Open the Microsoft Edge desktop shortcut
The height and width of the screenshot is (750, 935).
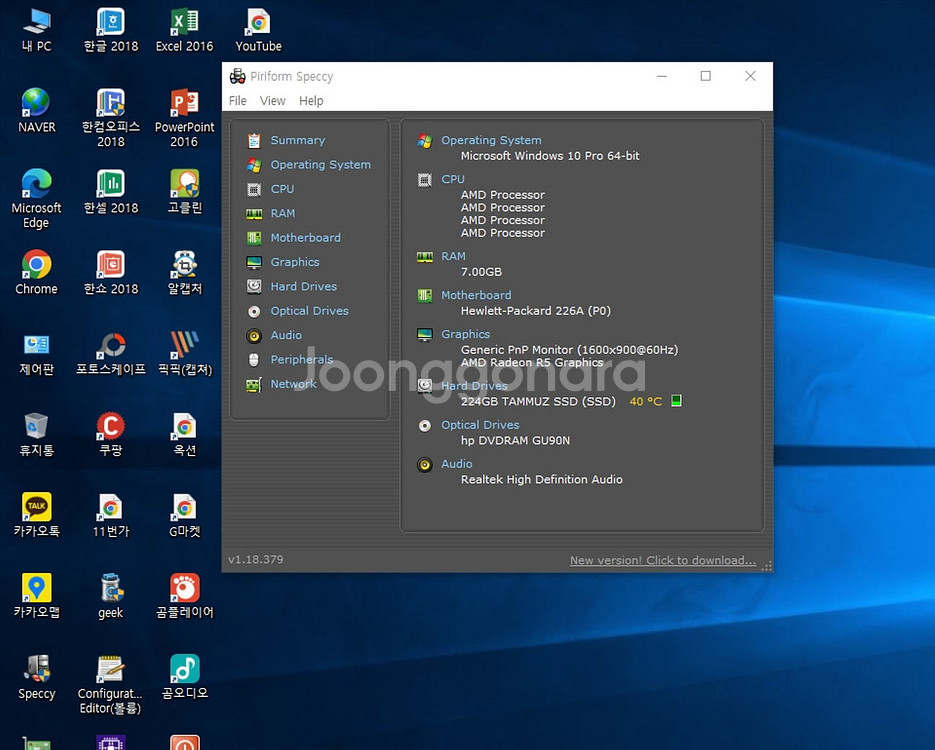tap(36, 199)
